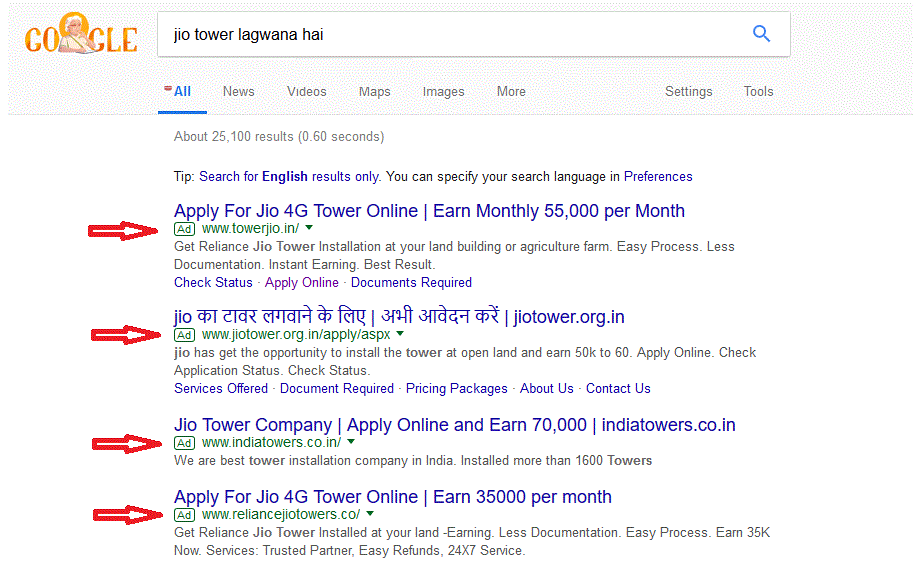Click the www.towerjio.in/ green URL
Image resolution: width=914 pixels, height=576 pixels.
(x=251, y=228)
